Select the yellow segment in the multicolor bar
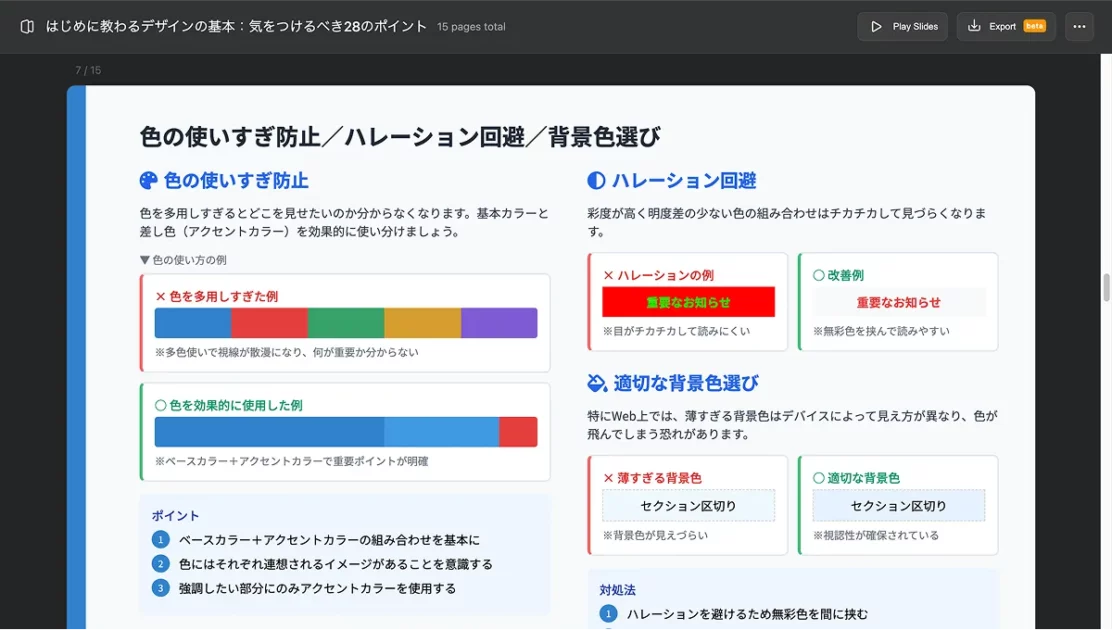The image size is (1112, 630). click(x=422, y=323)
